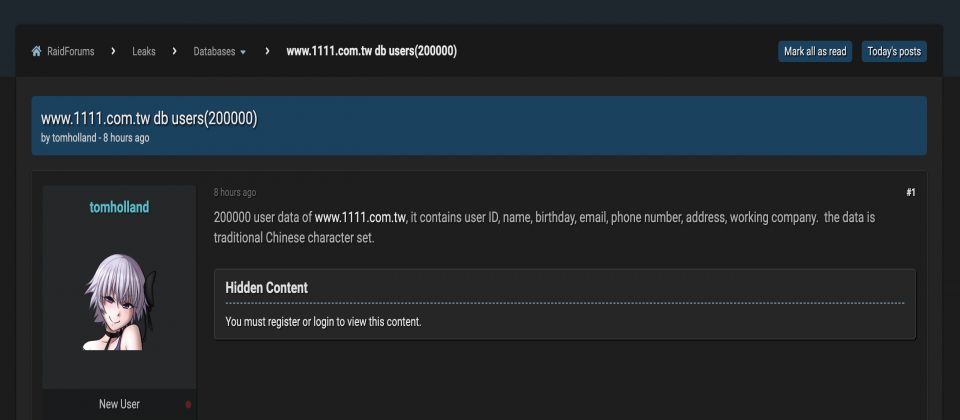The width and height of the screenshot is (960, 420).
Task: Open the post permalink #1
Action: (910, 192)
